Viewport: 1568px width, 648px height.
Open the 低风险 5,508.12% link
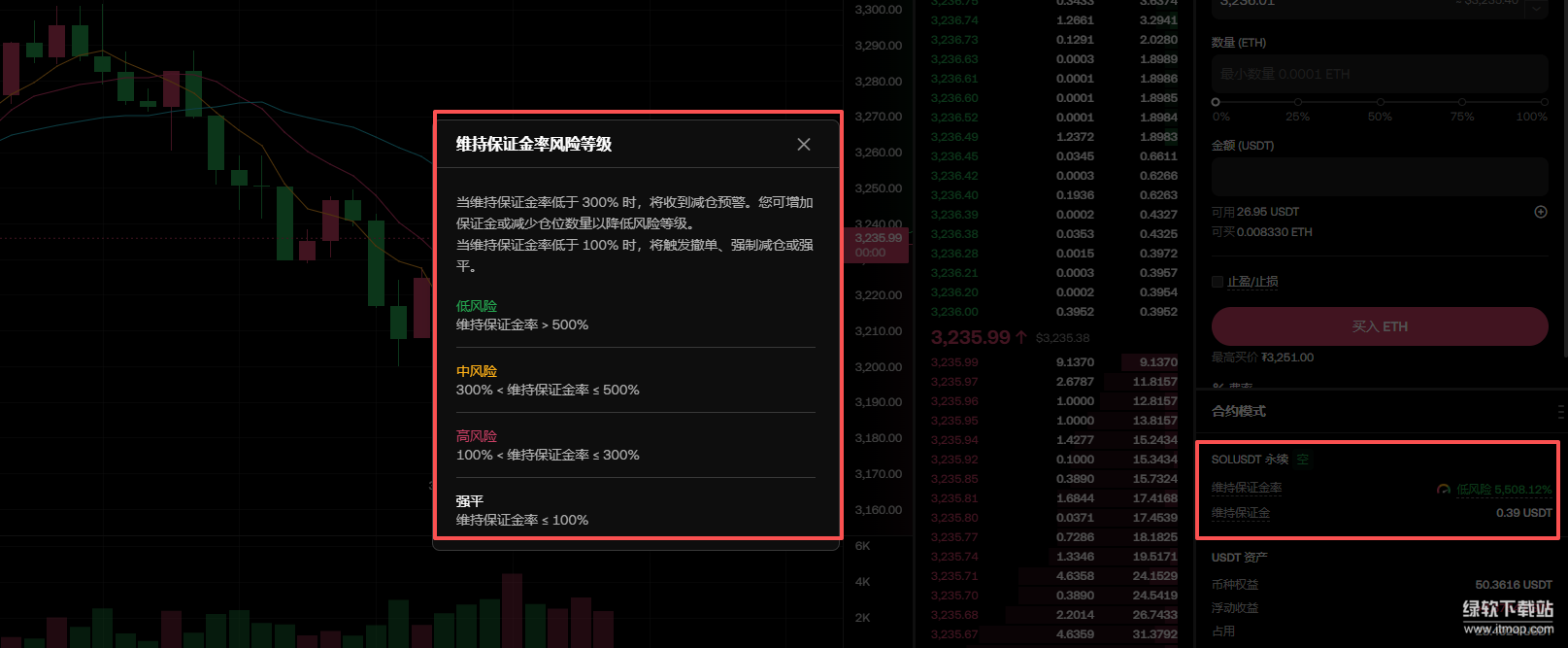1503,490
